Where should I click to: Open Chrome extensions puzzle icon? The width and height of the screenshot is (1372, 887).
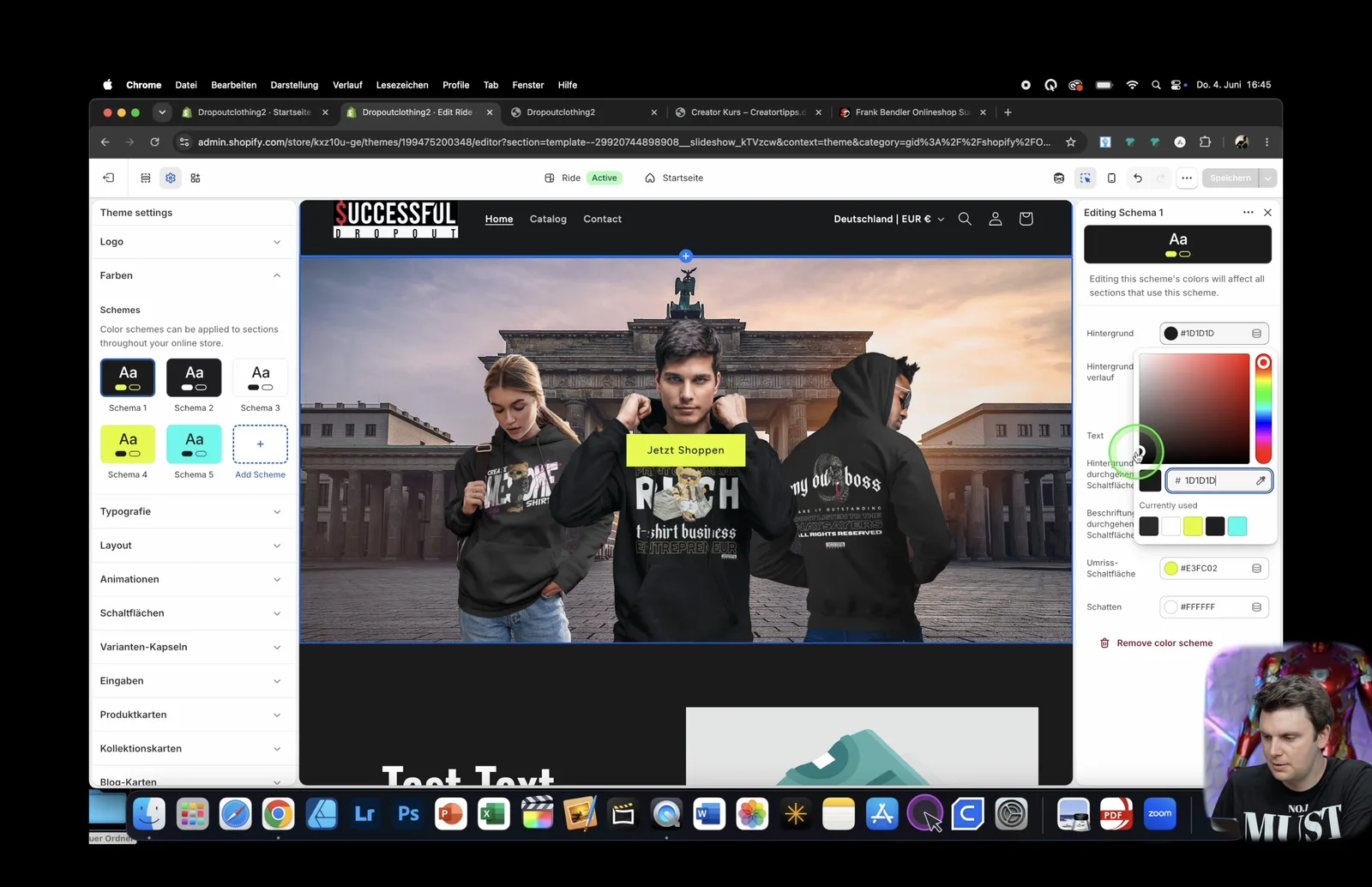point(1205,142)
